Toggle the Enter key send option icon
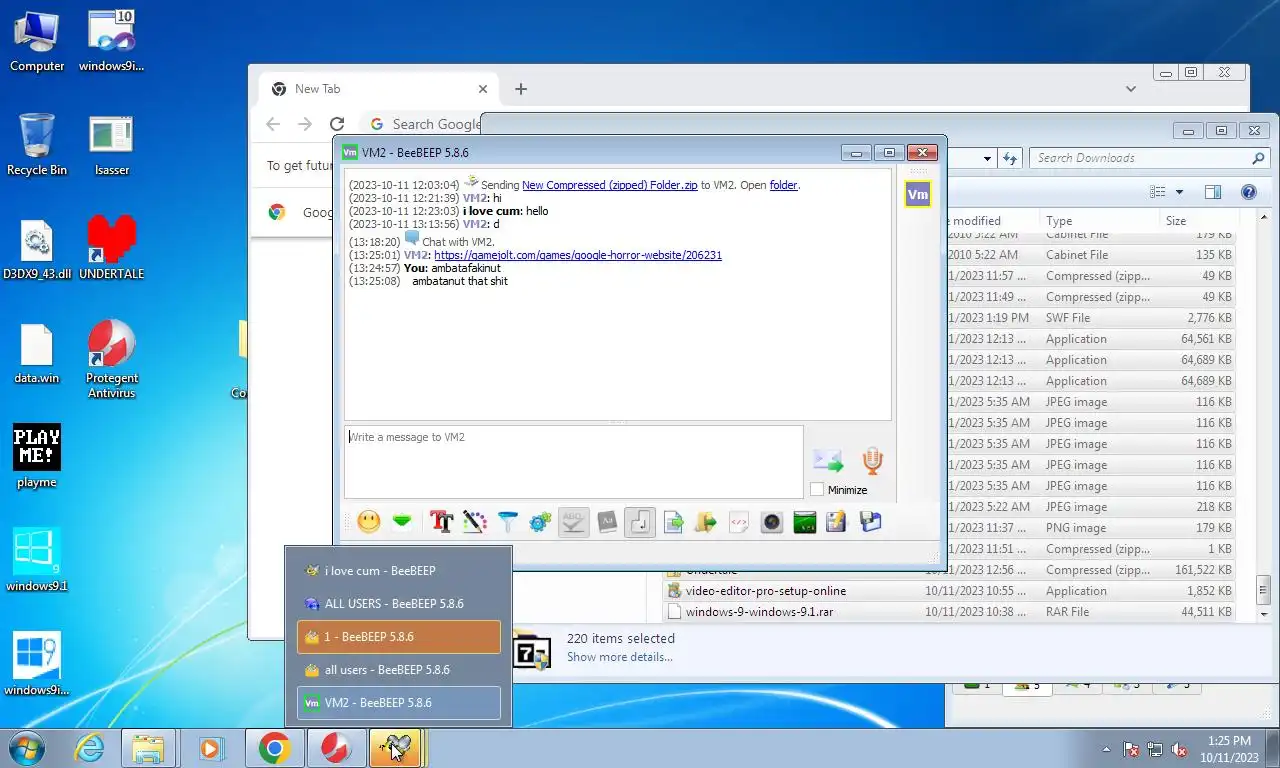The width and height of the screenshot is (1280, 768). (640, 521)
